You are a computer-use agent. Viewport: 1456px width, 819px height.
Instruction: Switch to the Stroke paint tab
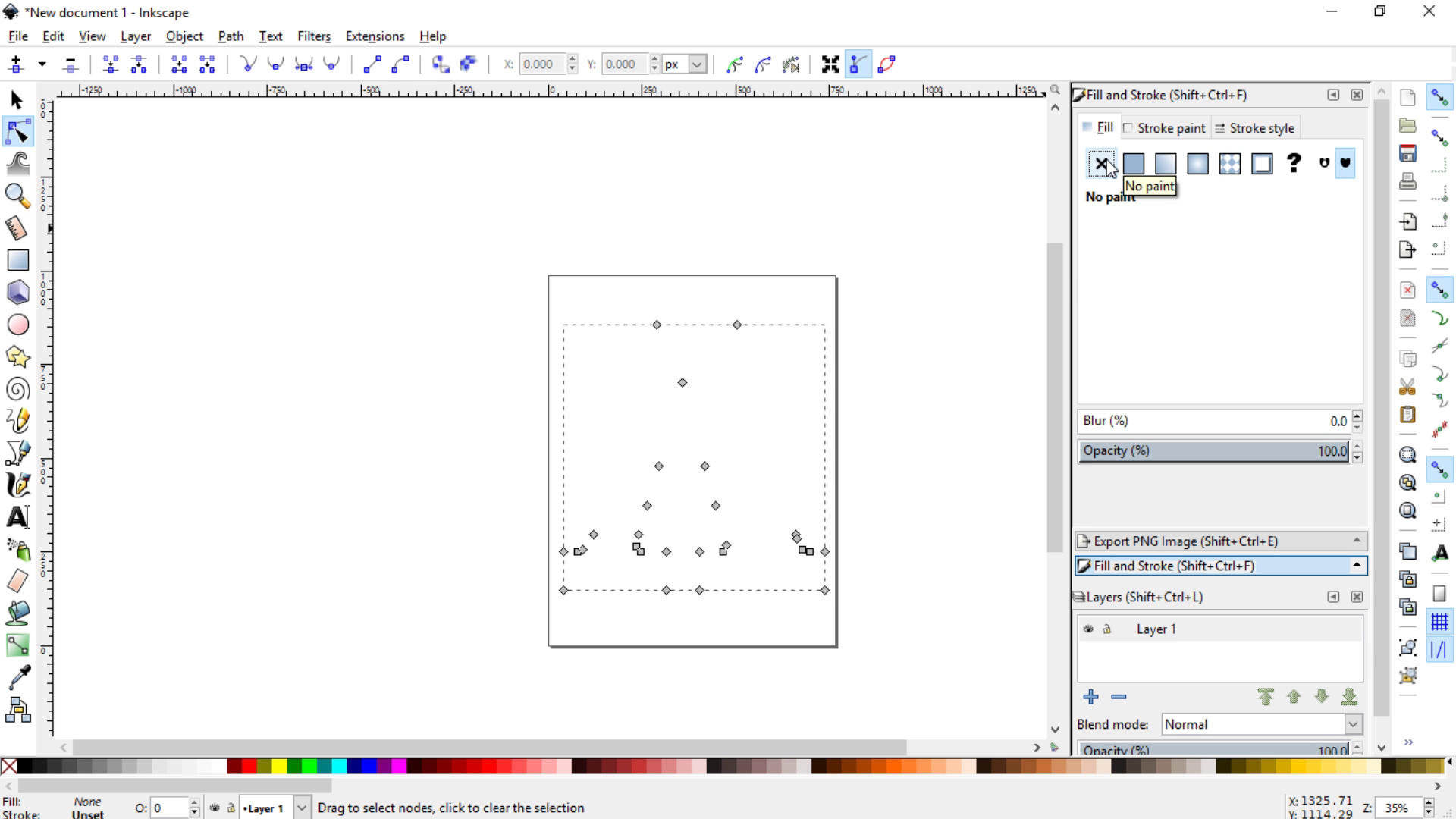click(1164, 128)
